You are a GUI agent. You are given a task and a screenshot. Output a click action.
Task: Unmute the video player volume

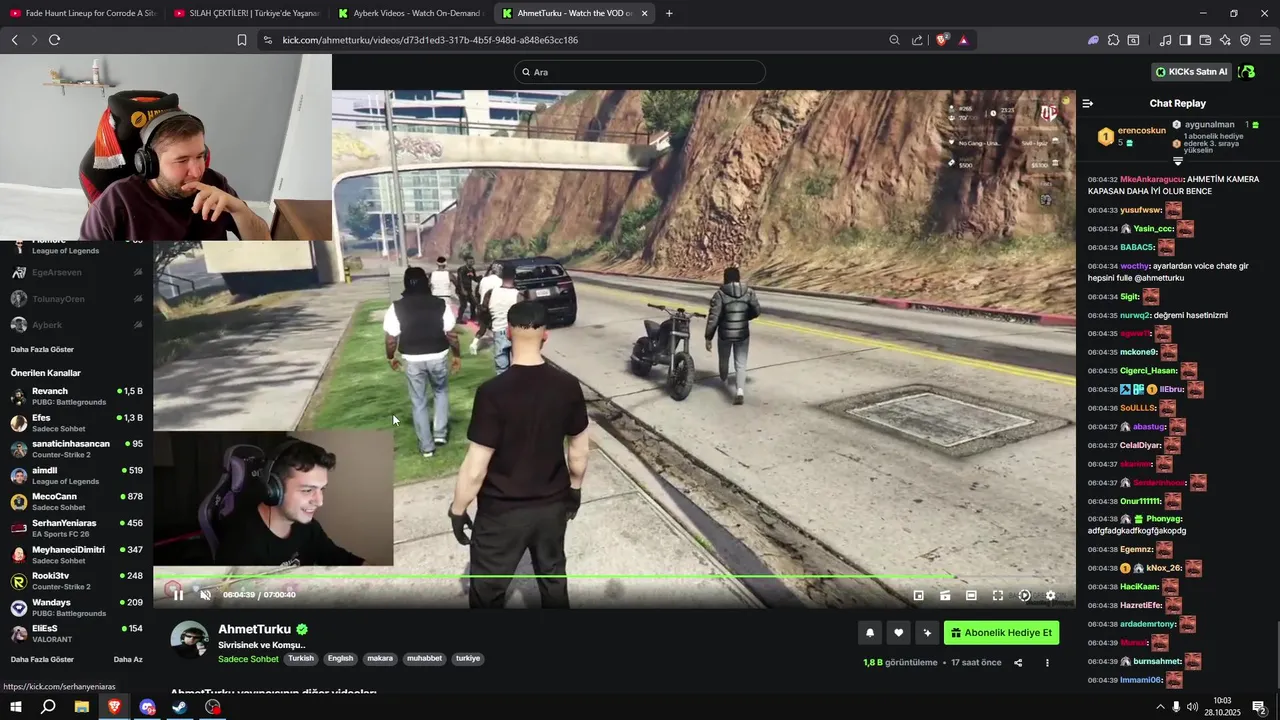[x=206, y=595]
